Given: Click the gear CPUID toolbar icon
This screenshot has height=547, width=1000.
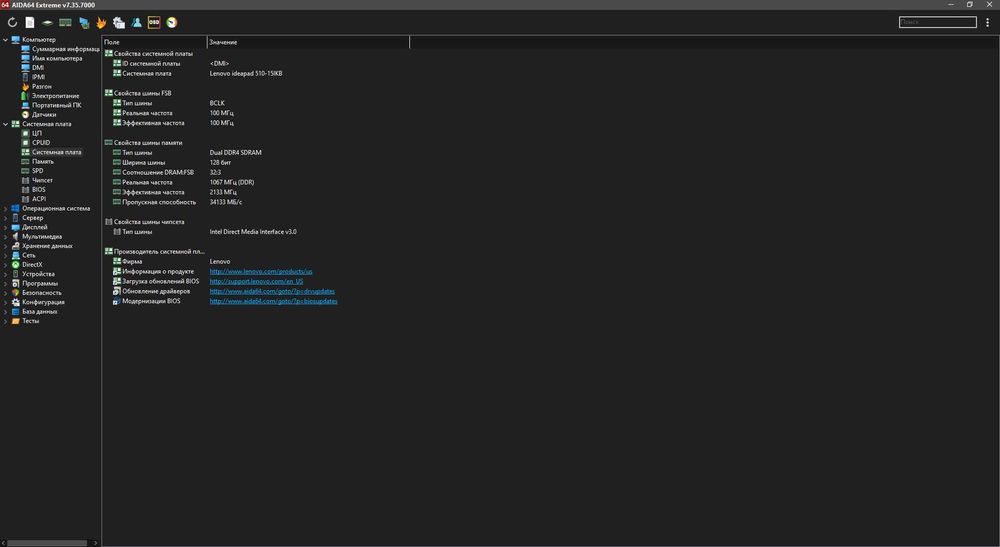Looking at the screenshot, I should (119, 22).
